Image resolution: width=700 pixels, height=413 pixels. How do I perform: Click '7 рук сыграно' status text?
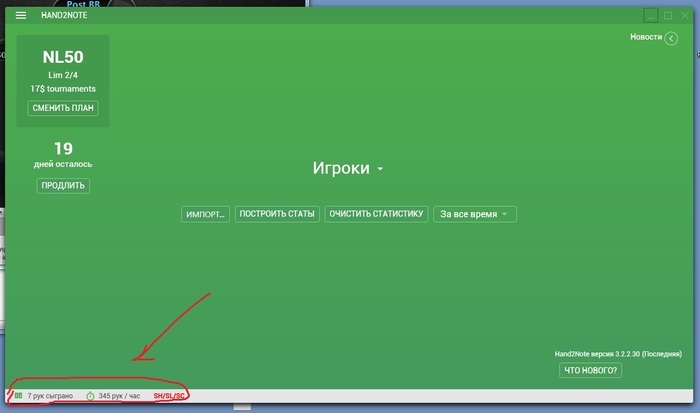[x=50, y=396]
